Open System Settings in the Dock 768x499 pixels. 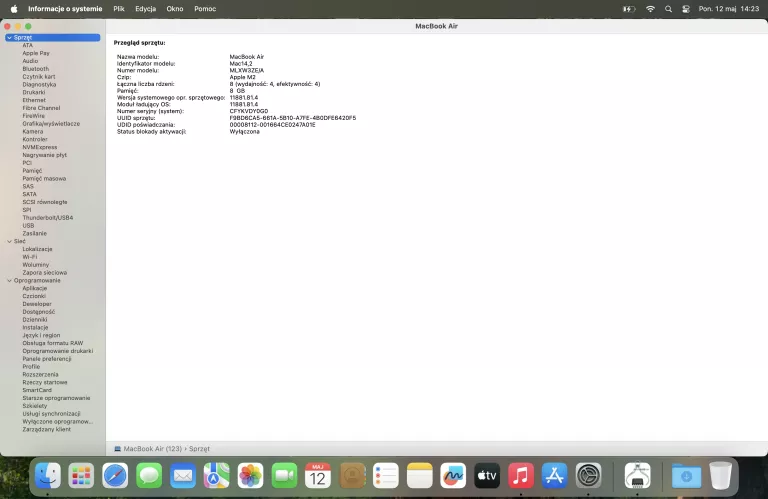tap(588, 475)
